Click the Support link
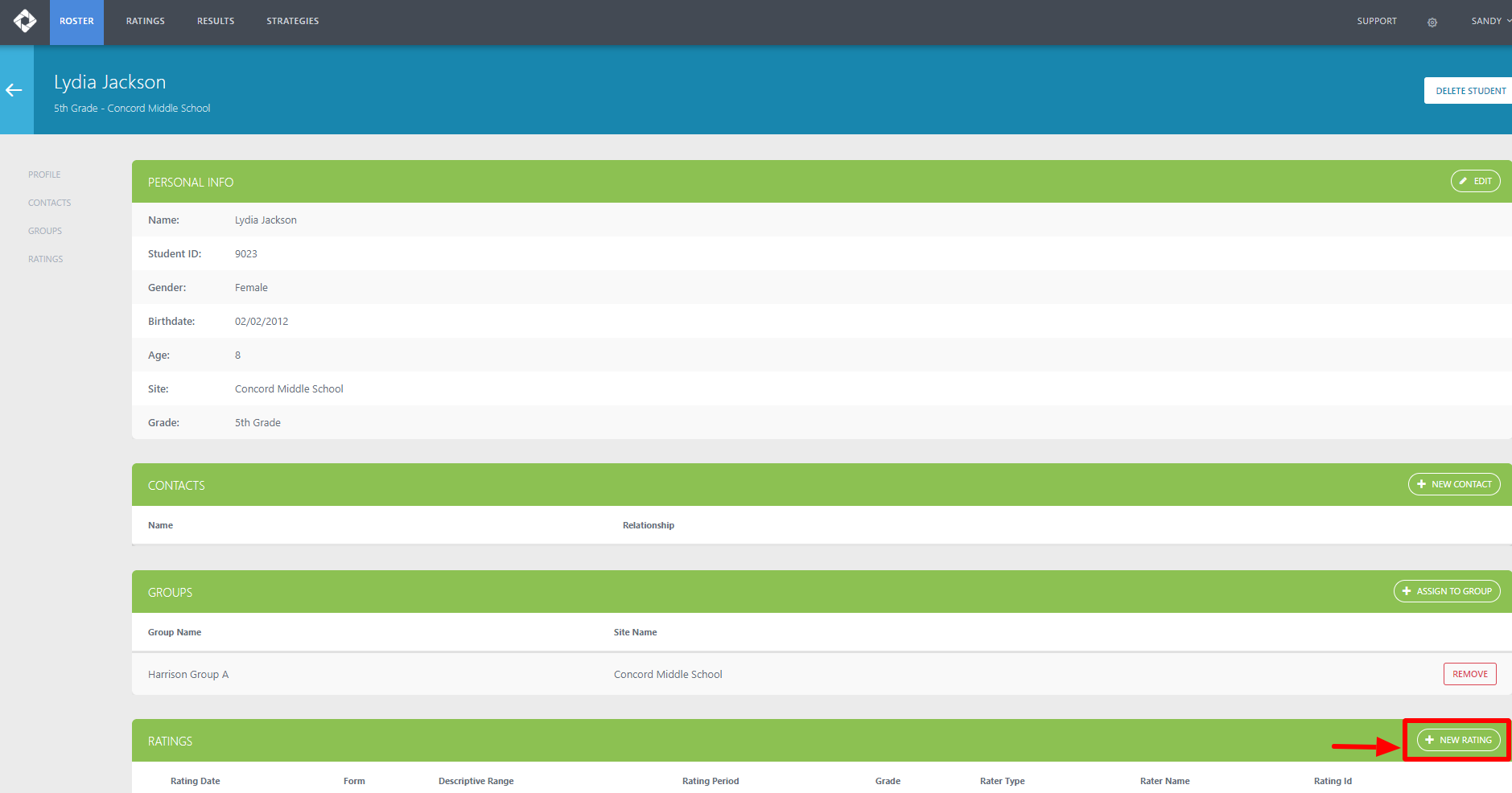The height and width of the screenshot is (793, 1512). 1376,22
